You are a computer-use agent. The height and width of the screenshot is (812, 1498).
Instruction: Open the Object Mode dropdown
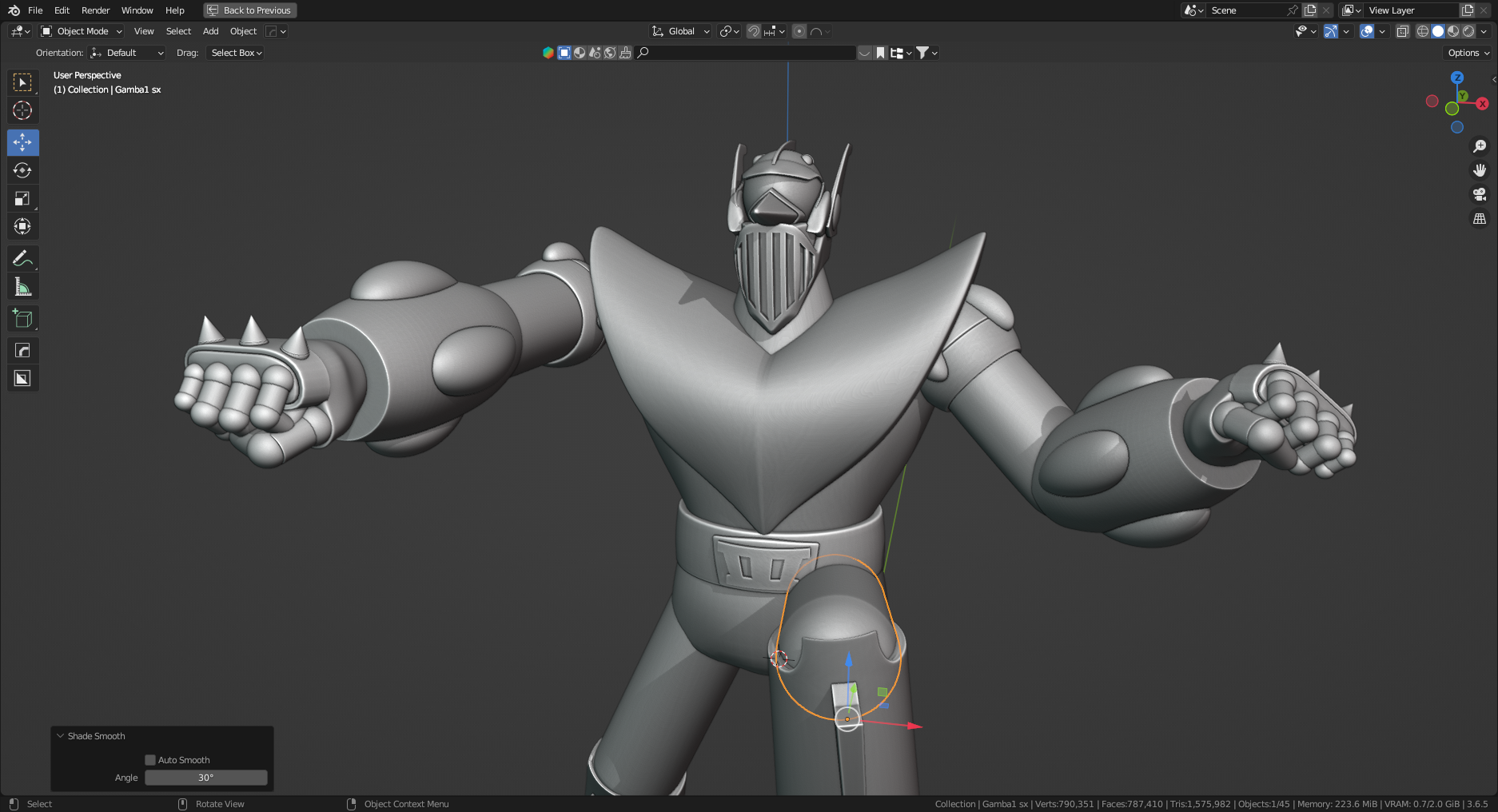[82, 31]
